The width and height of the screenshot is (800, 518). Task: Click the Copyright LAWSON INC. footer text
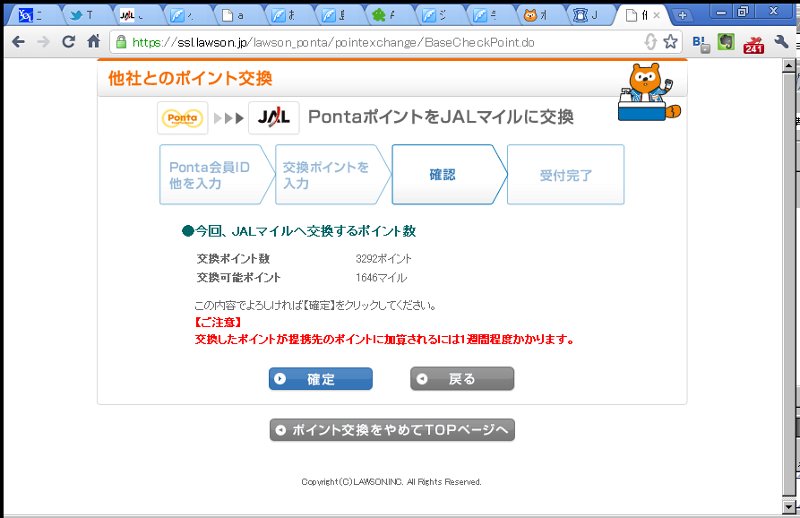click(x=391, y=482)
